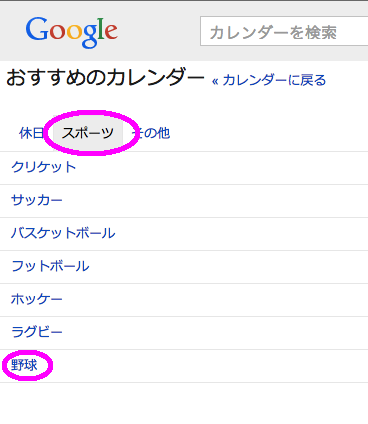This screenshot has width=368, height=424.
Task: Open the その他 tab
Action: coord(151,133)
